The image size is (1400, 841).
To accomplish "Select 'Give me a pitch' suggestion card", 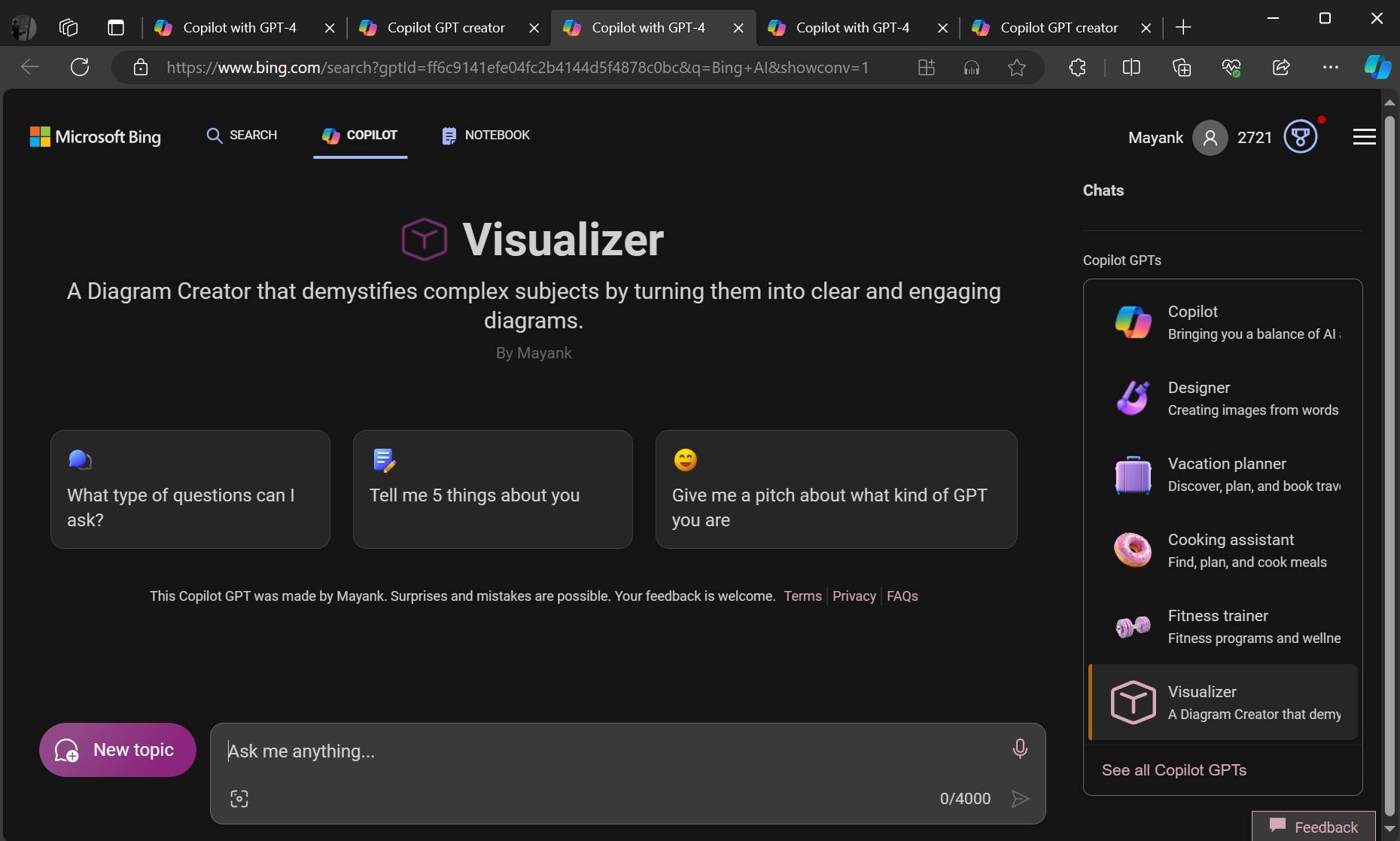I will 836,489.
